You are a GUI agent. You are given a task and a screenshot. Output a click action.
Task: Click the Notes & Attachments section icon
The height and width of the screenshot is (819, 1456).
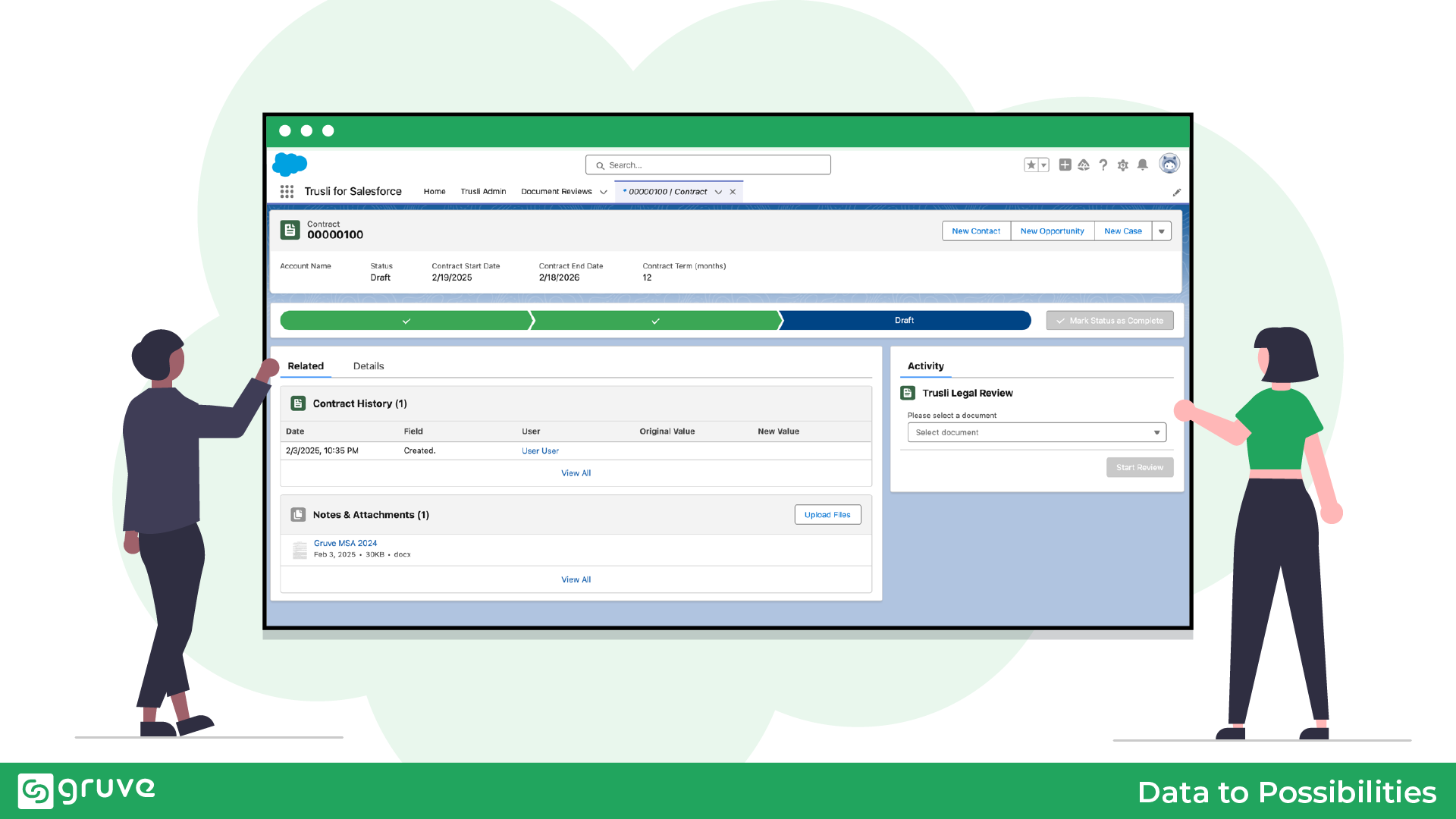click(x=298, y=515)
